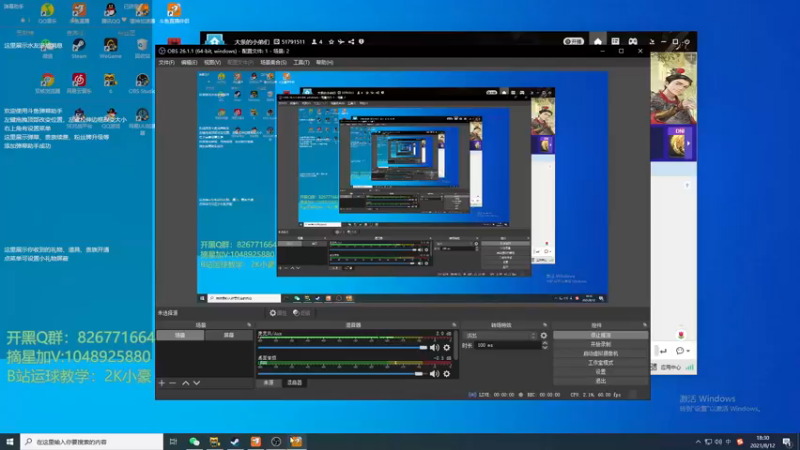Viewport: 800px width, 450px height.
Task: Click the 100 ms duration input field
Action: (x=508, y=345)
